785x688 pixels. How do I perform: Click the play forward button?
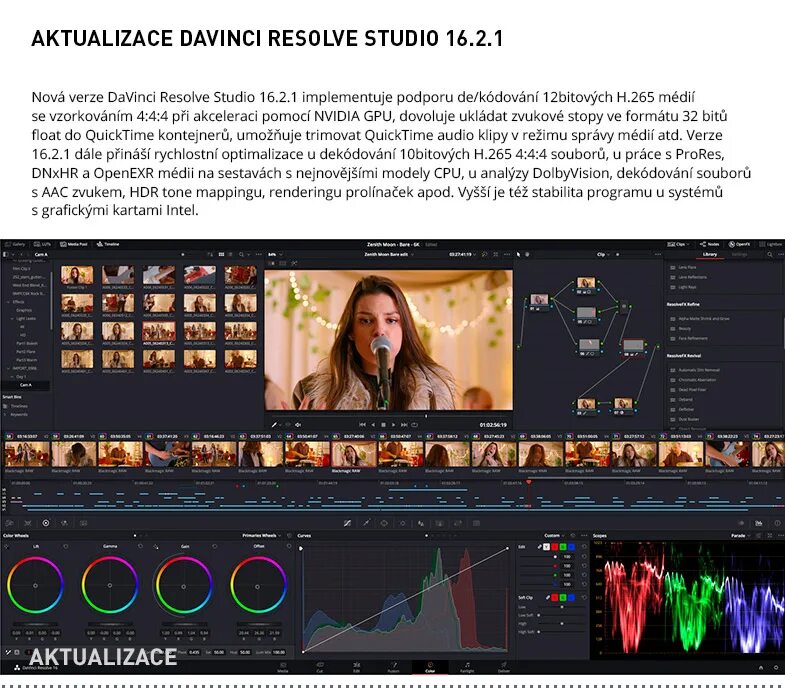click(394, 425)
